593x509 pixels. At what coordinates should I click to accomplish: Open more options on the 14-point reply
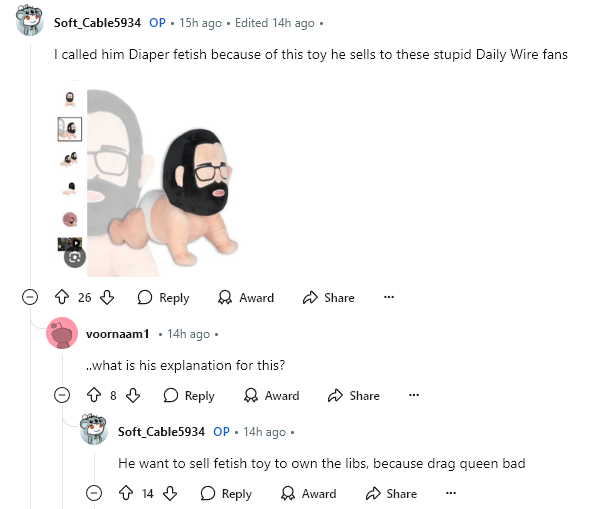click(451, 493)
